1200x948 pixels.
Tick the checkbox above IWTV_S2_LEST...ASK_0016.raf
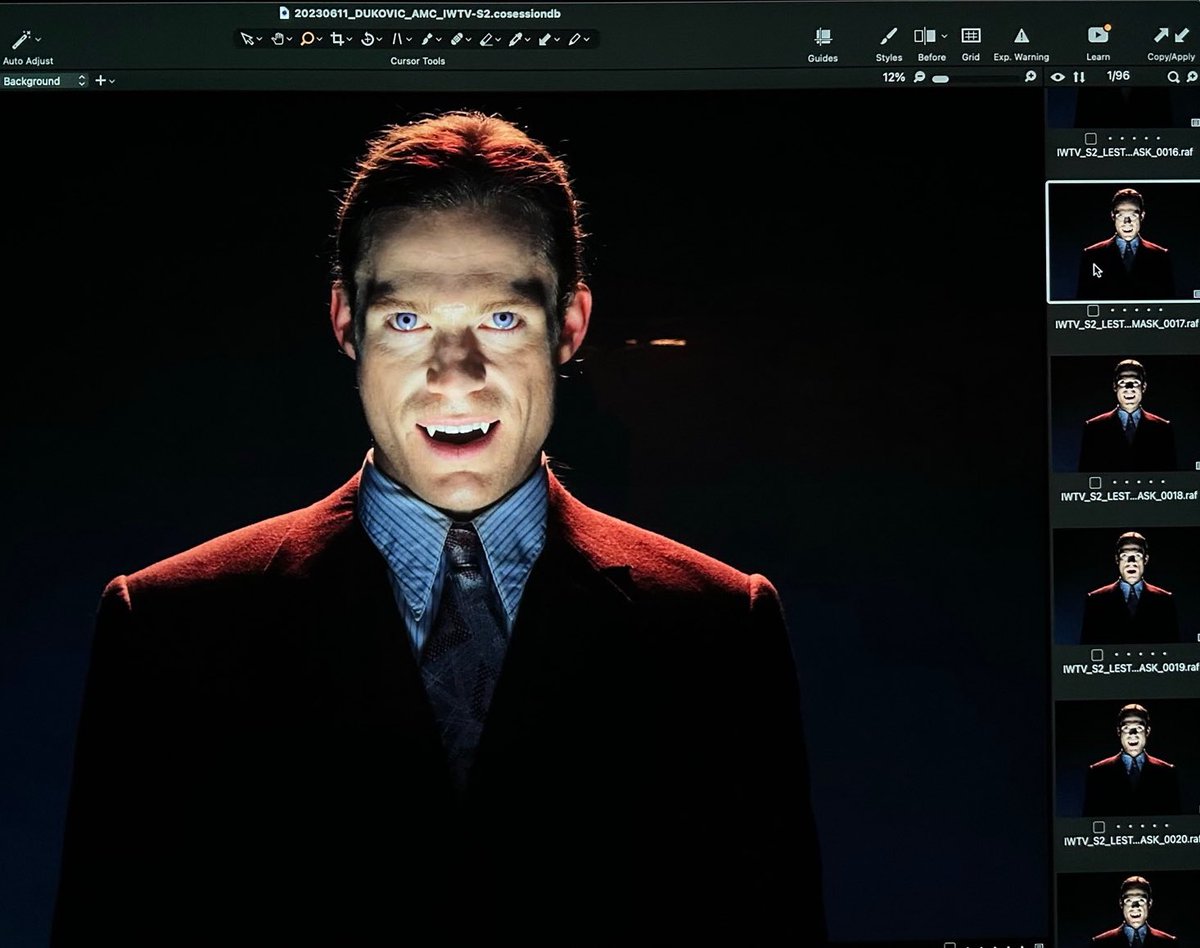1091,138
